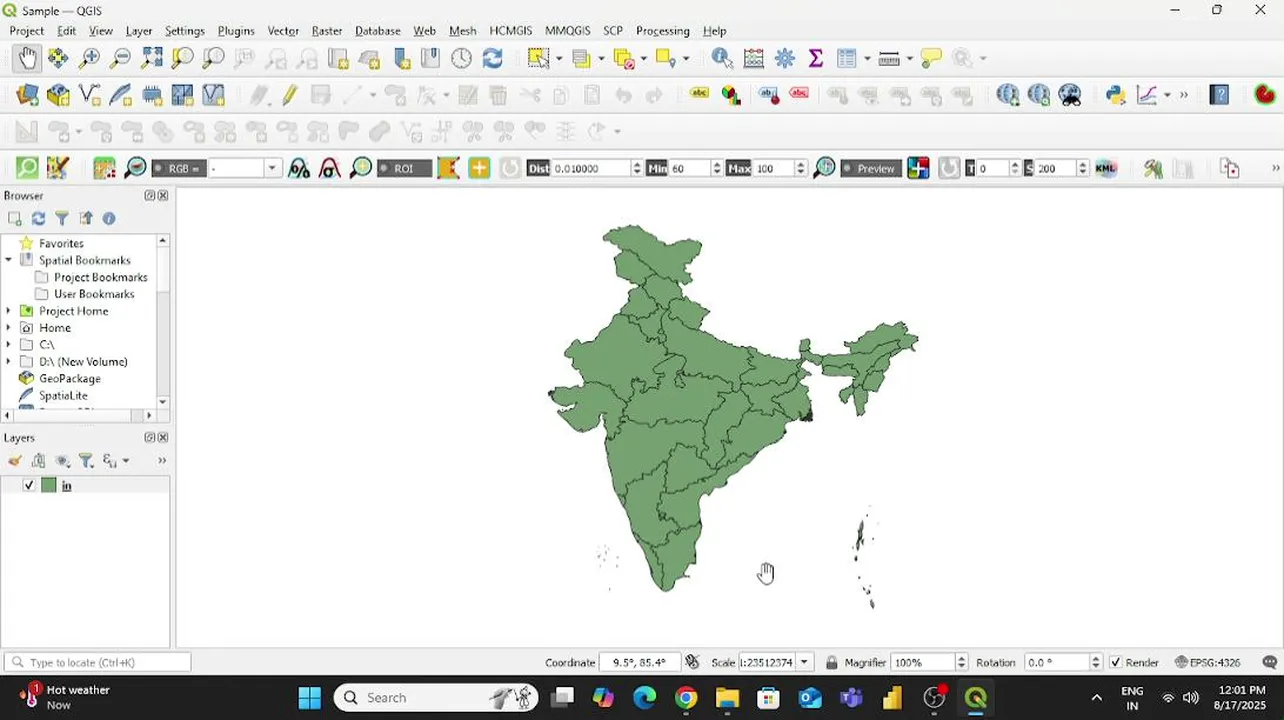Toggle the SCP RGB display button
Screen dimensions: 1284x720
click(x=178, y=168)
